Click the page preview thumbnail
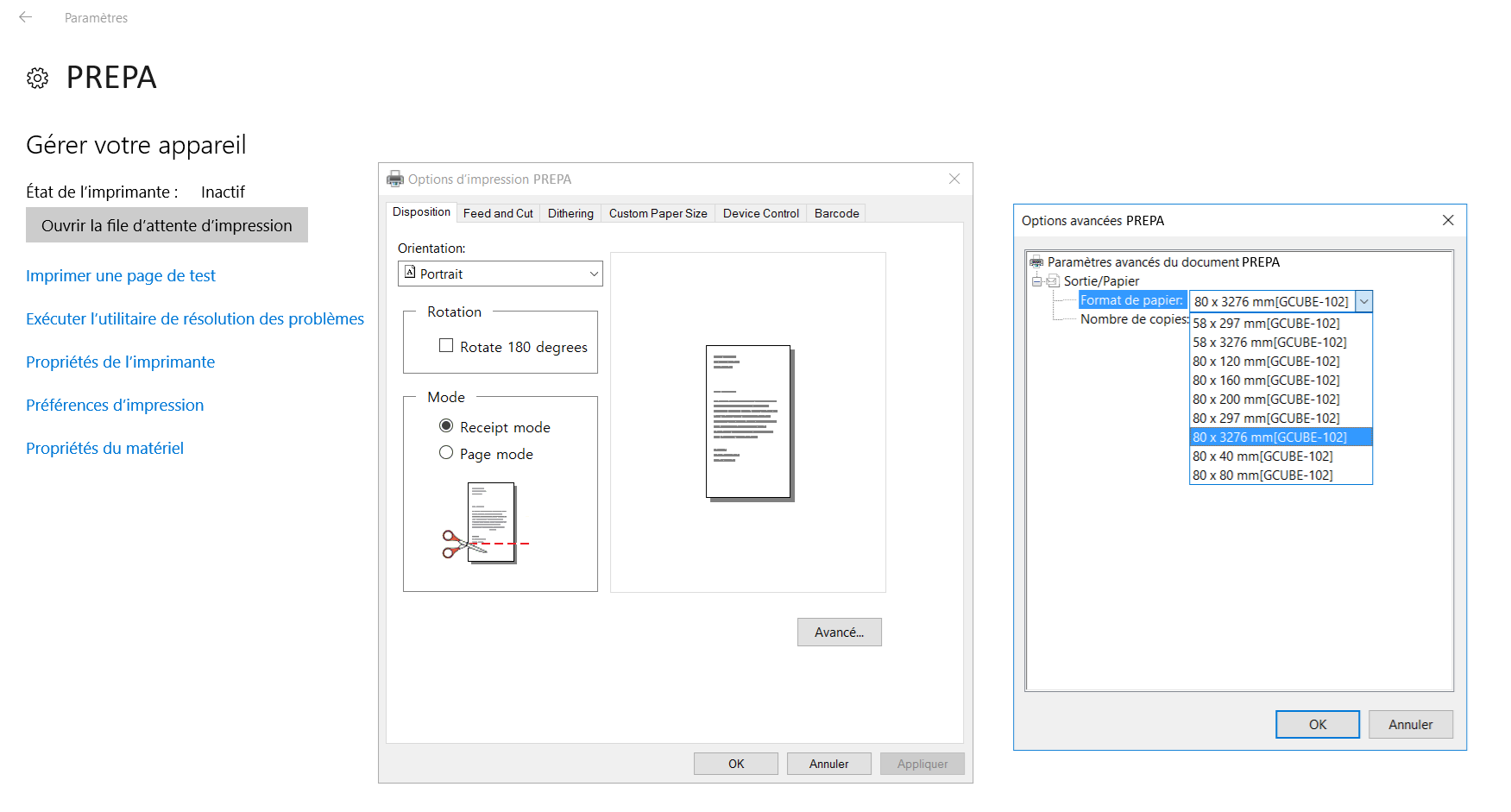 point(748,422)
